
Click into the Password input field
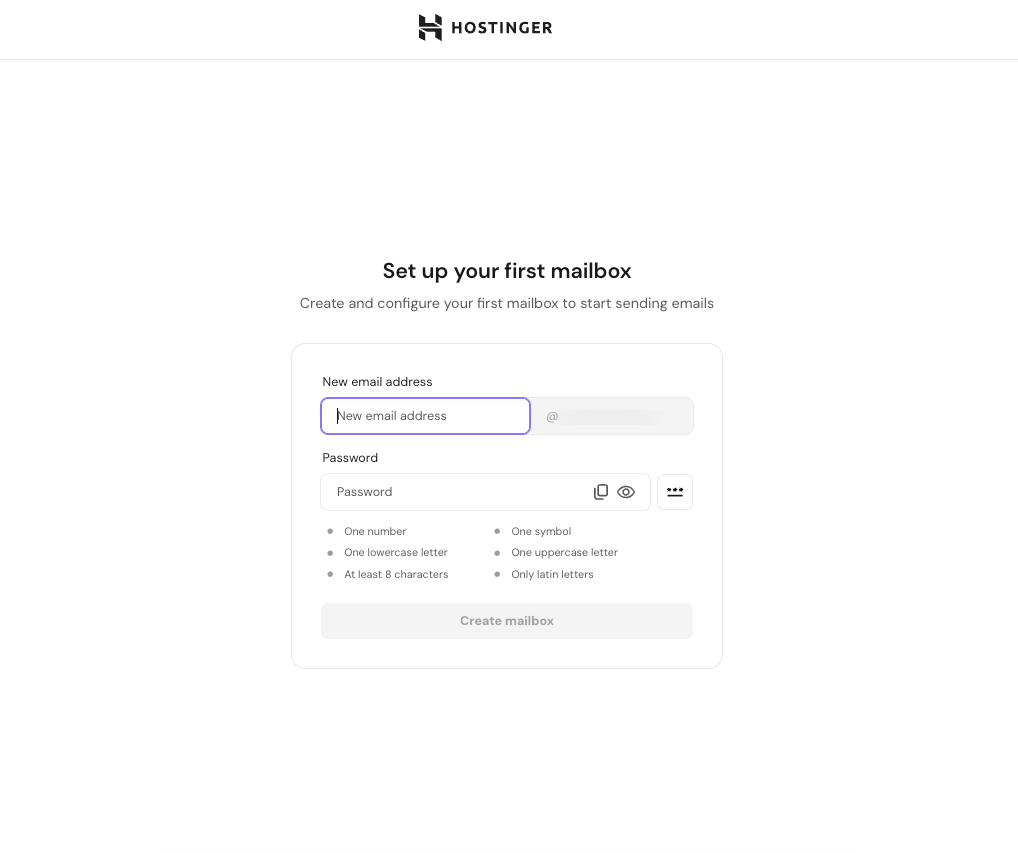point(460,492)
